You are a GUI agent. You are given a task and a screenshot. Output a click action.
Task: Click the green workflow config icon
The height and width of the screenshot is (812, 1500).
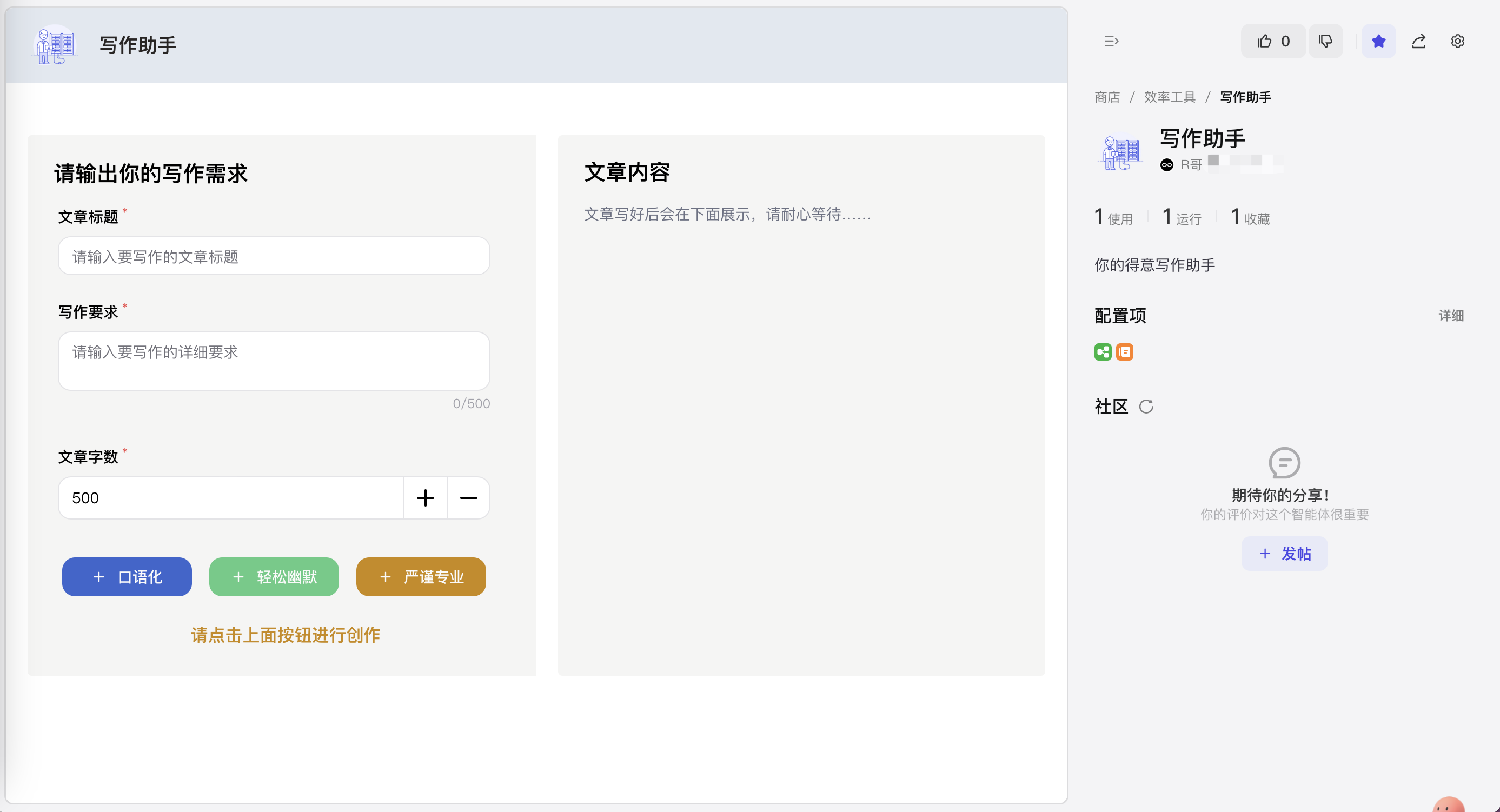pyautogui.click(x=1103, y=352)
